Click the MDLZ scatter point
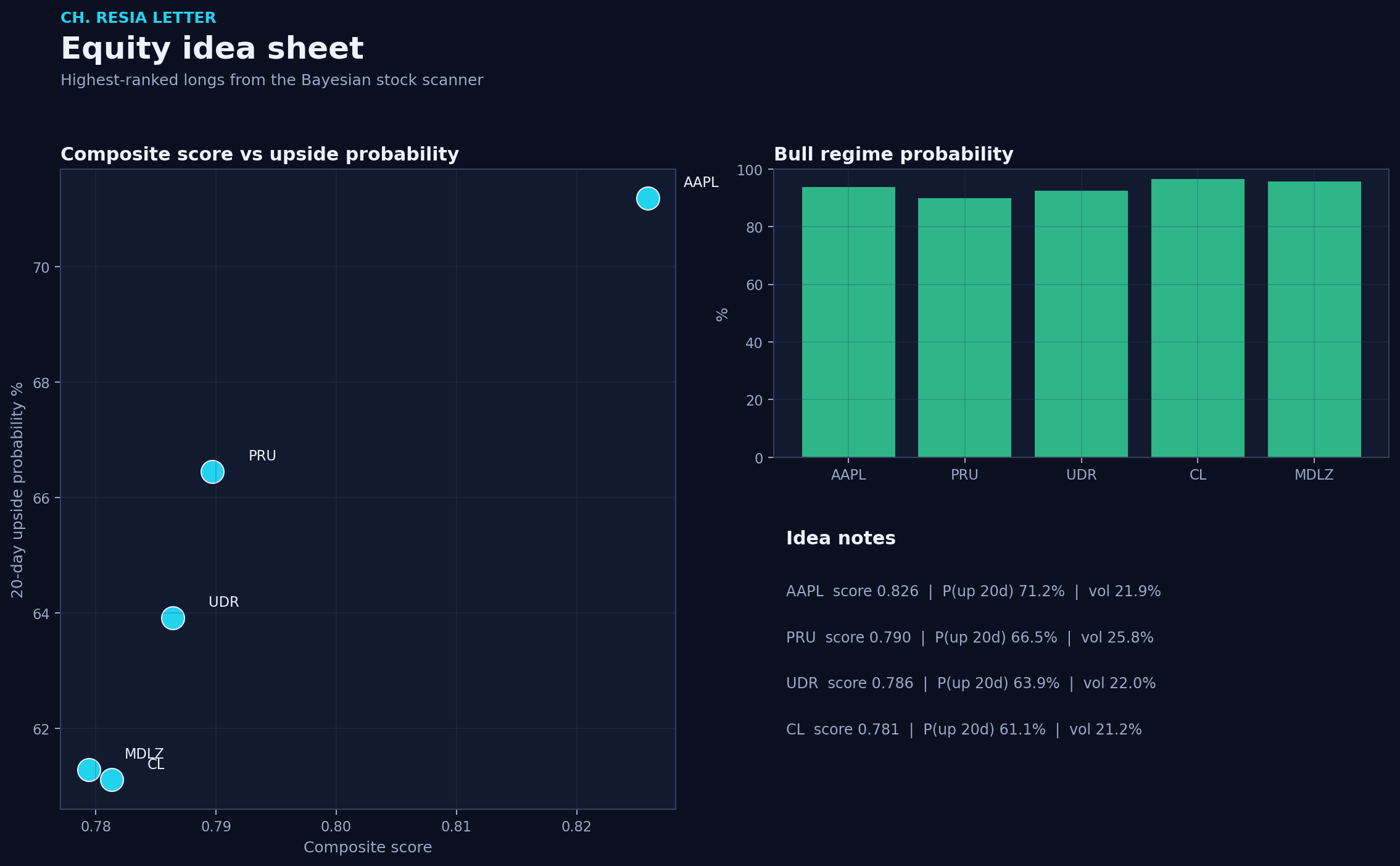The image size is (1400, 866). coord(89,770)
